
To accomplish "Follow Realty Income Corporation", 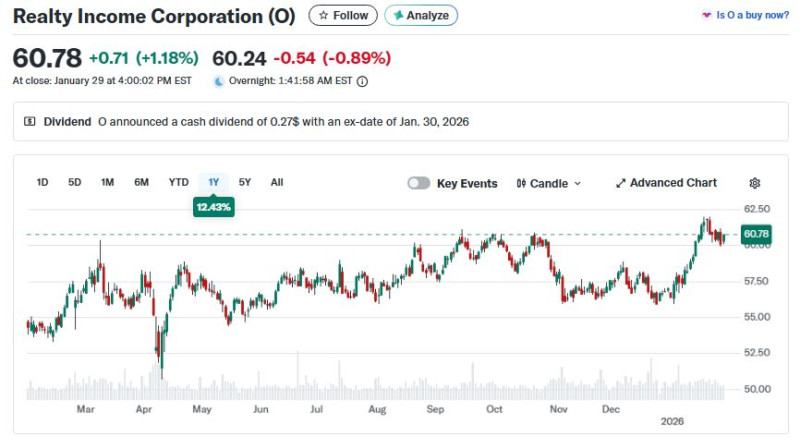I will click(x=343, y=15).
